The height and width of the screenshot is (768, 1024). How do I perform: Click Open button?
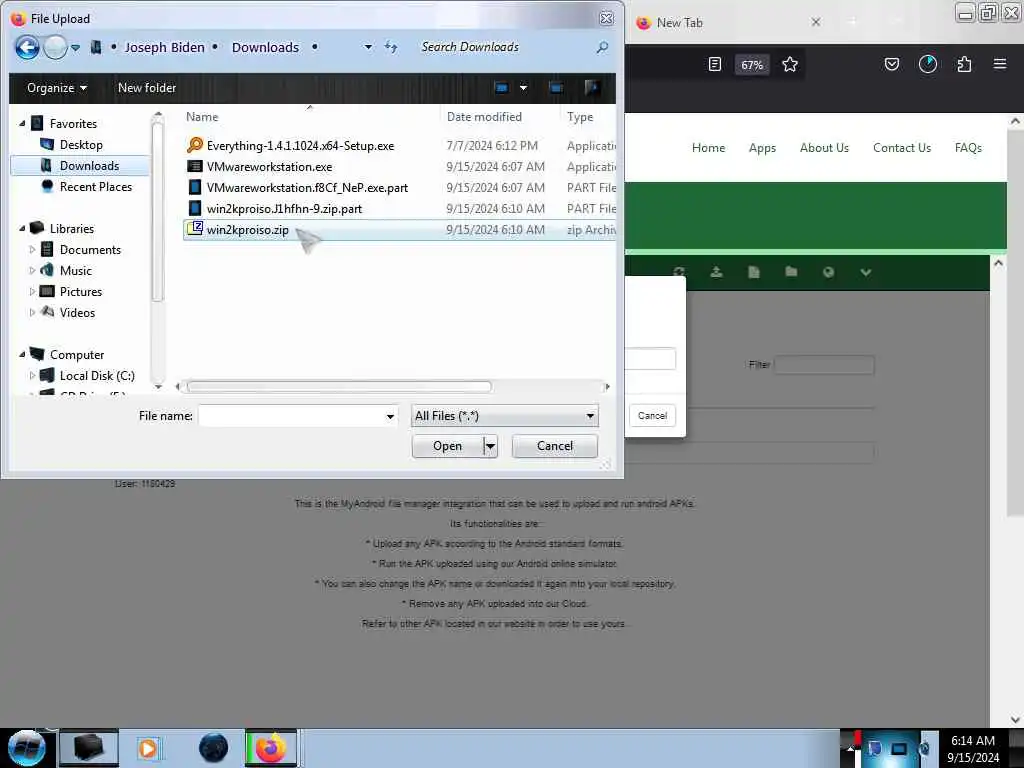click(447, 446)
